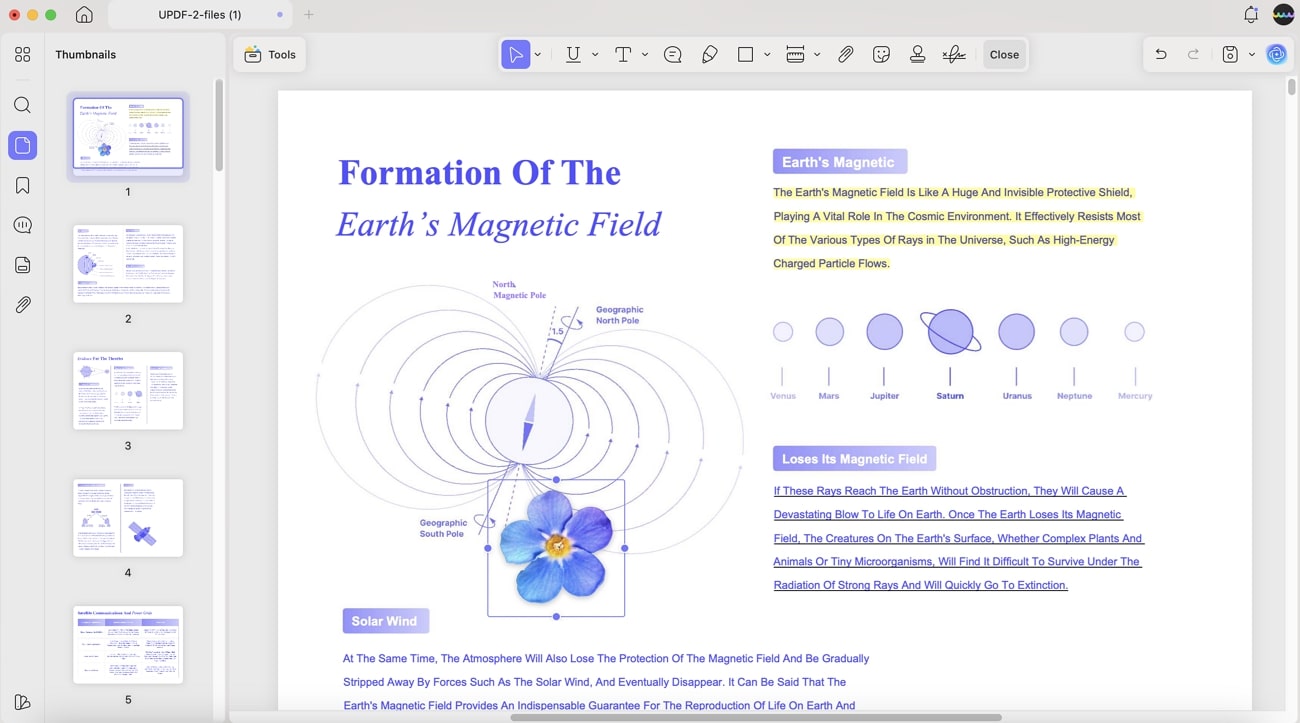Open the search panel in sidebar
The width and height of the screenshot is (1300, 723).
23,105
